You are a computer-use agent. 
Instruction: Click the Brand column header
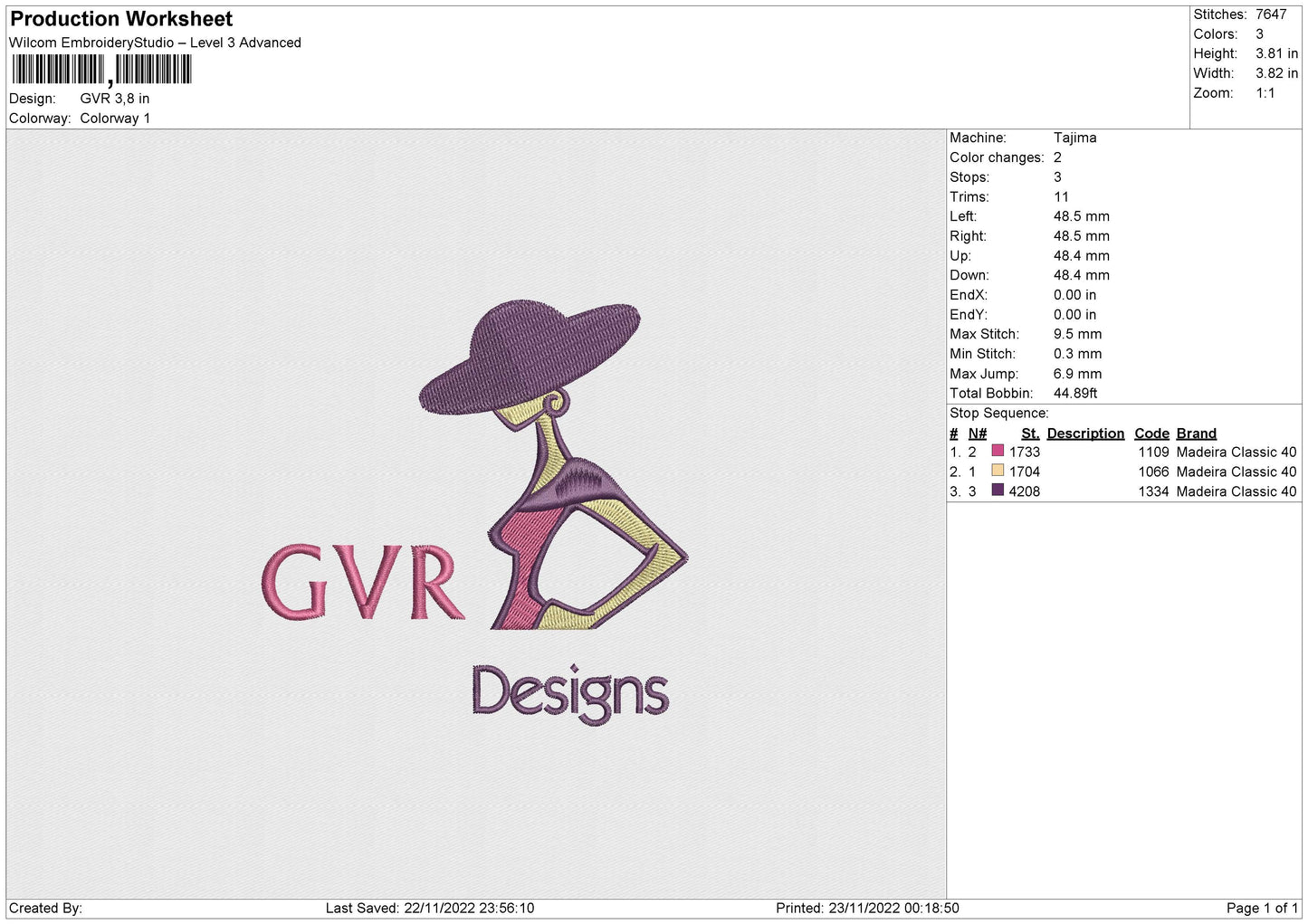pyautogui.click(x=1196, y=433)
